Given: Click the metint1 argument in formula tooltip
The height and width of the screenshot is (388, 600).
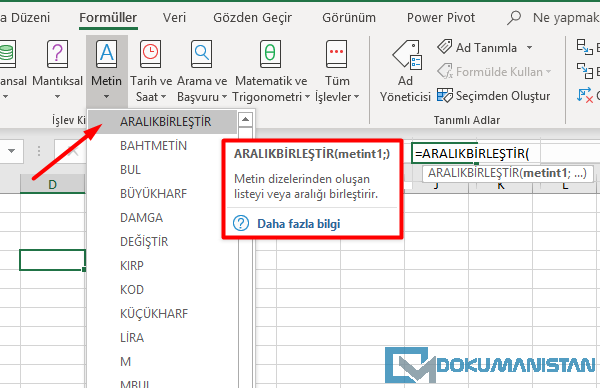Looking at the screenshot, I should pos(545,173).
